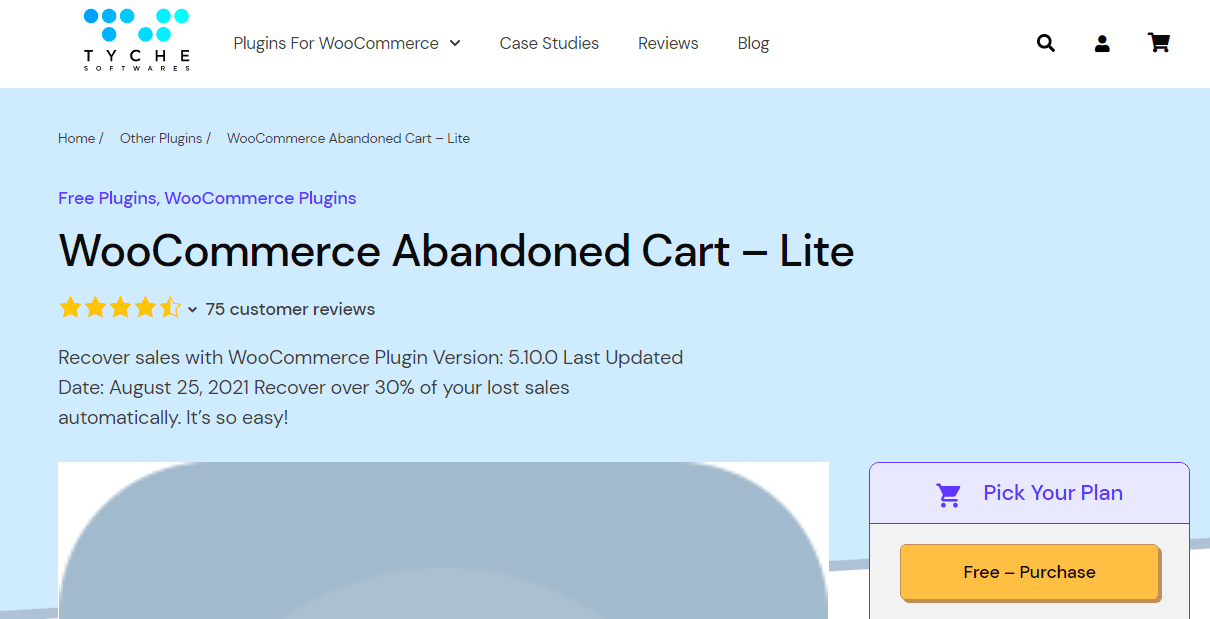Open the Free Plugins category link
Image resolution: width=1210 pixels, height=619 pixels.
[106, 198]
